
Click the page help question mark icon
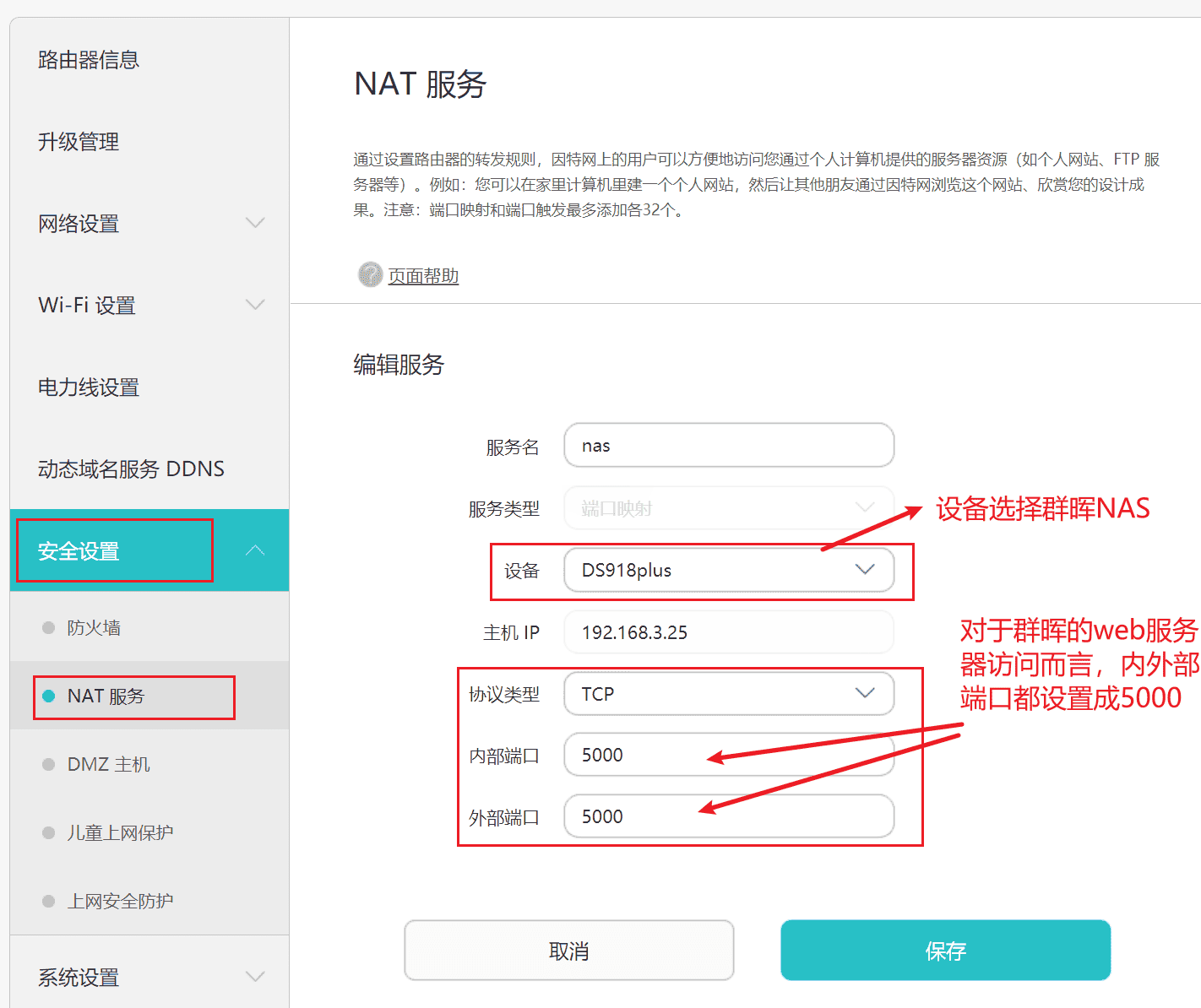click(x=370, y=274)
